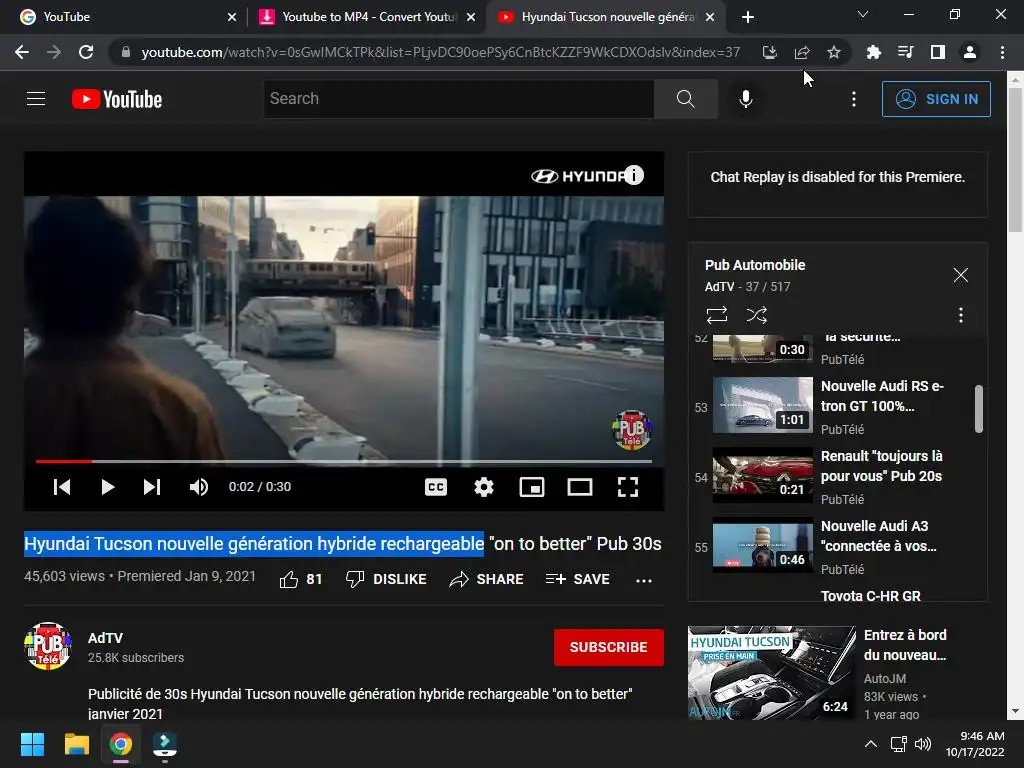Seek on the video progress bar

tap(344, 461)
